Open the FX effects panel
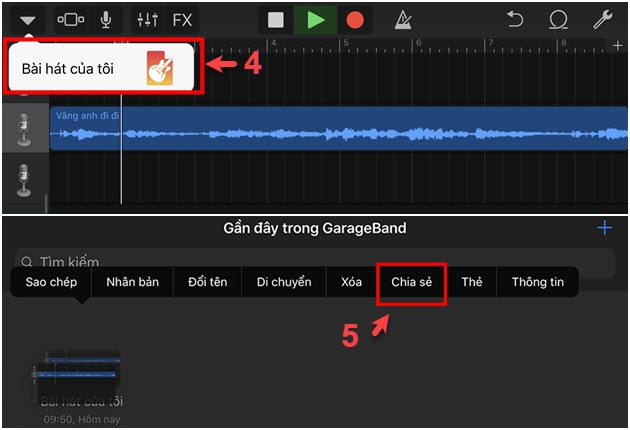 [182, 20]
